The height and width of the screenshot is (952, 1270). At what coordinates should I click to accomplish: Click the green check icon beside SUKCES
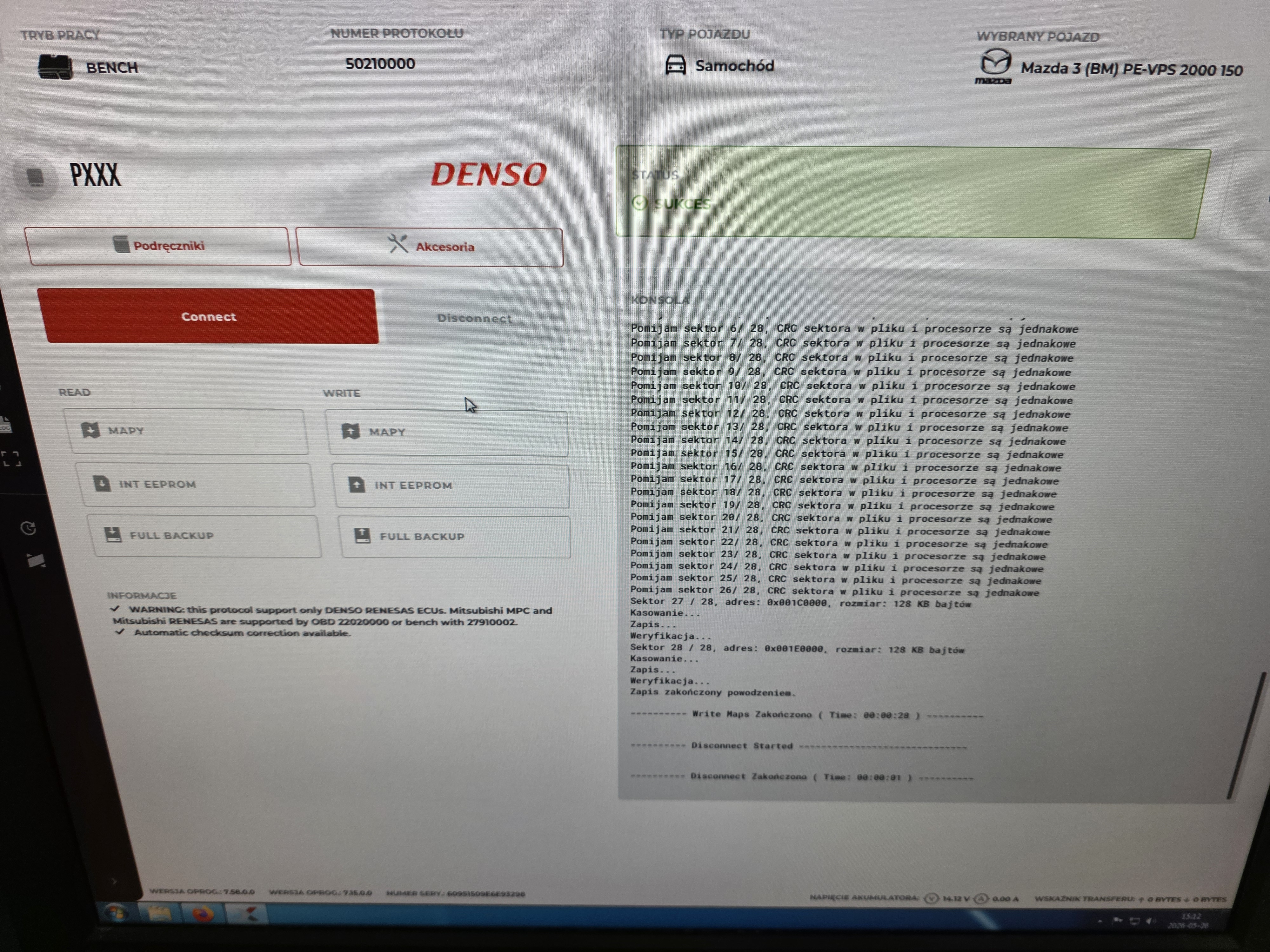point(639,202)
